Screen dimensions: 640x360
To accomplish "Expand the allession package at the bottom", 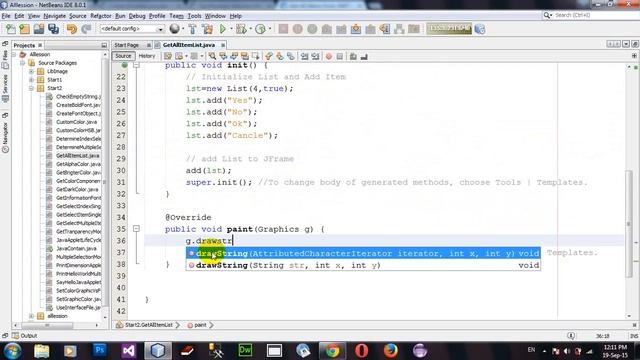I will [x=31, y=316].
